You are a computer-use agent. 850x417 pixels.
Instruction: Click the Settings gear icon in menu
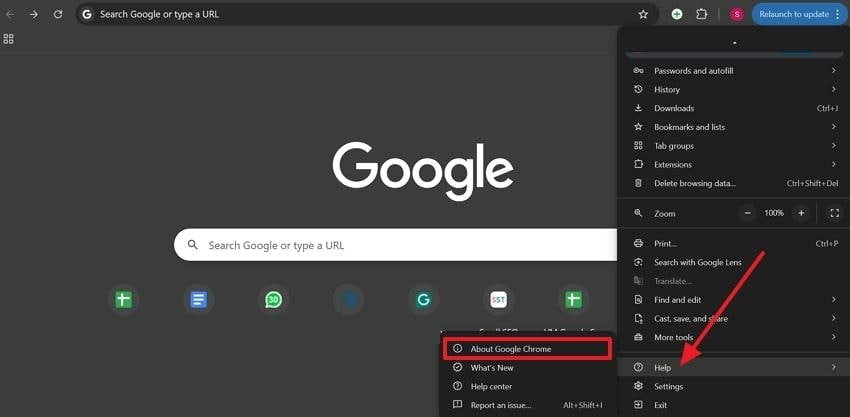pyautogui.click(x=639, y=387)
